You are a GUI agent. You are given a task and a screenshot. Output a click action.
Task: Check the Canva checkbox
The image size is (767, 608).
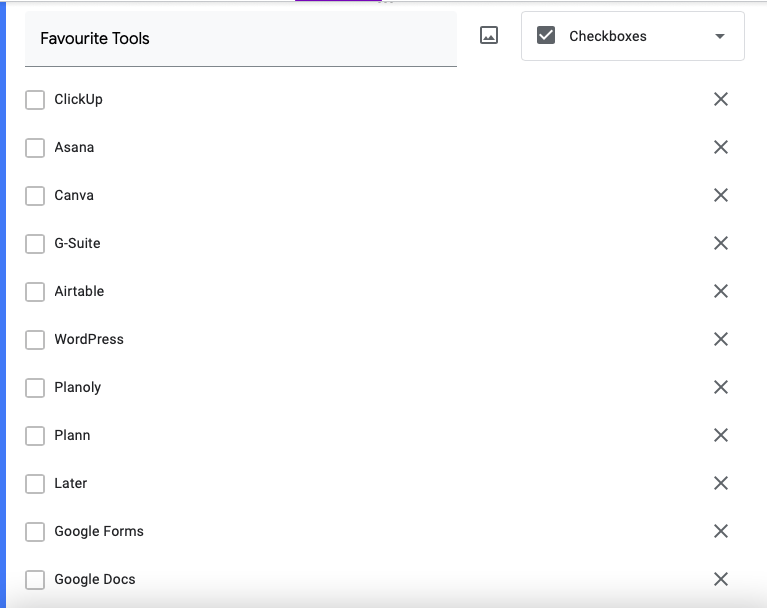pos(35,196)
